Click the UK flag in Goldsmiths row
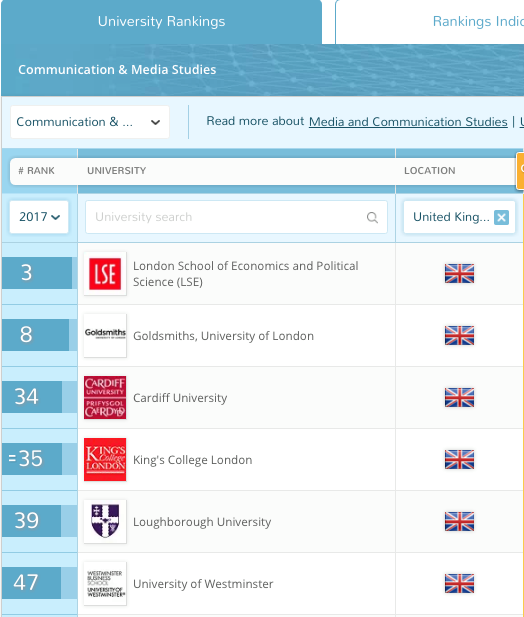 [459, 335]
